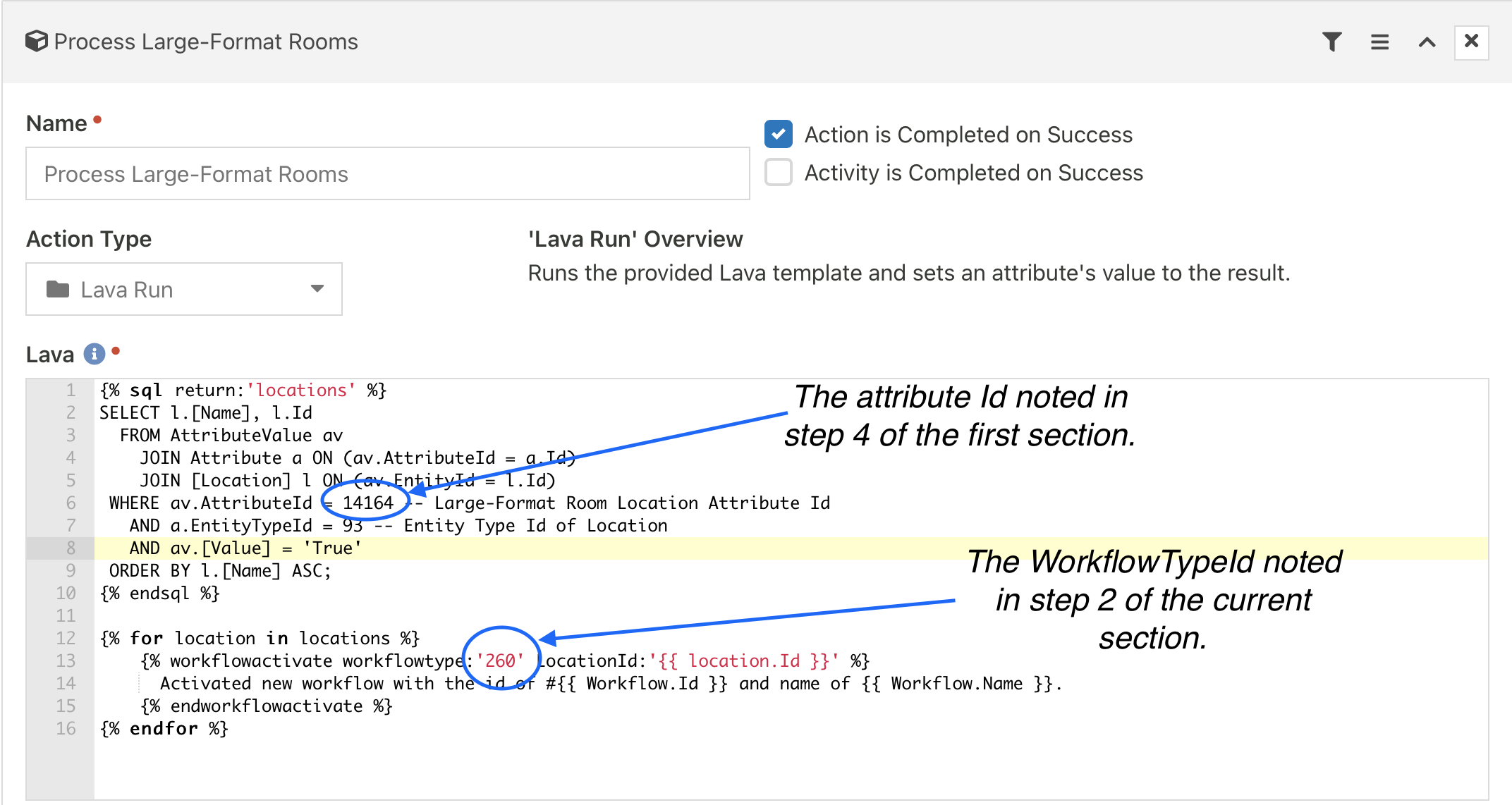This screenshot has height=805, width=1512.
Task: Click the {% endworkflowactivate %} line
Action: [x=267, y=706]
